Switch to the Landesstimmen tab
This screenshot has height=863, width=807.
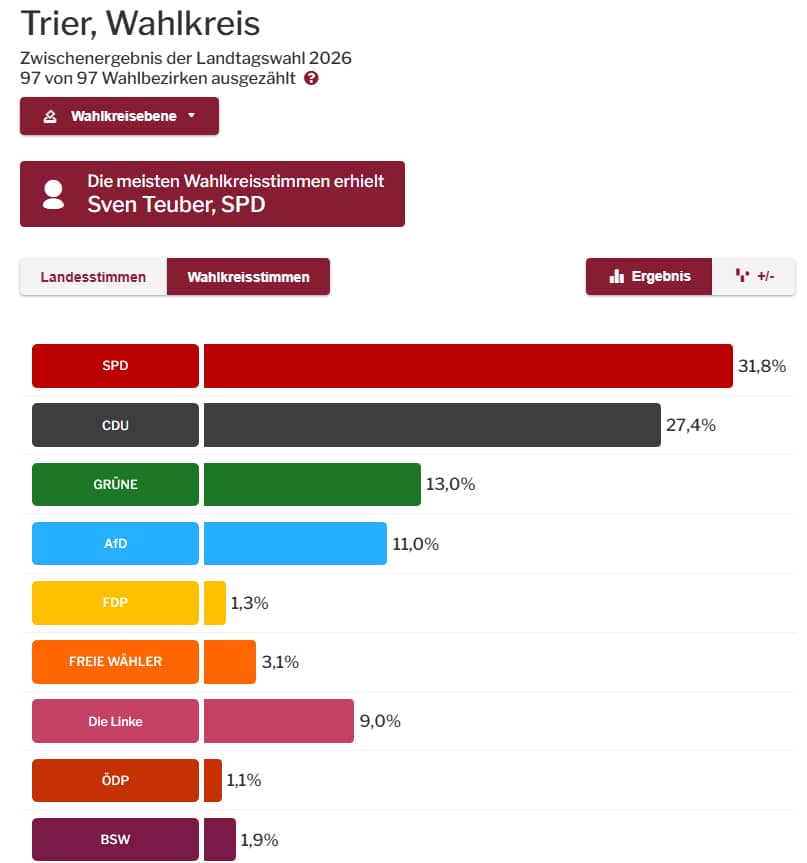coord(93,277)
